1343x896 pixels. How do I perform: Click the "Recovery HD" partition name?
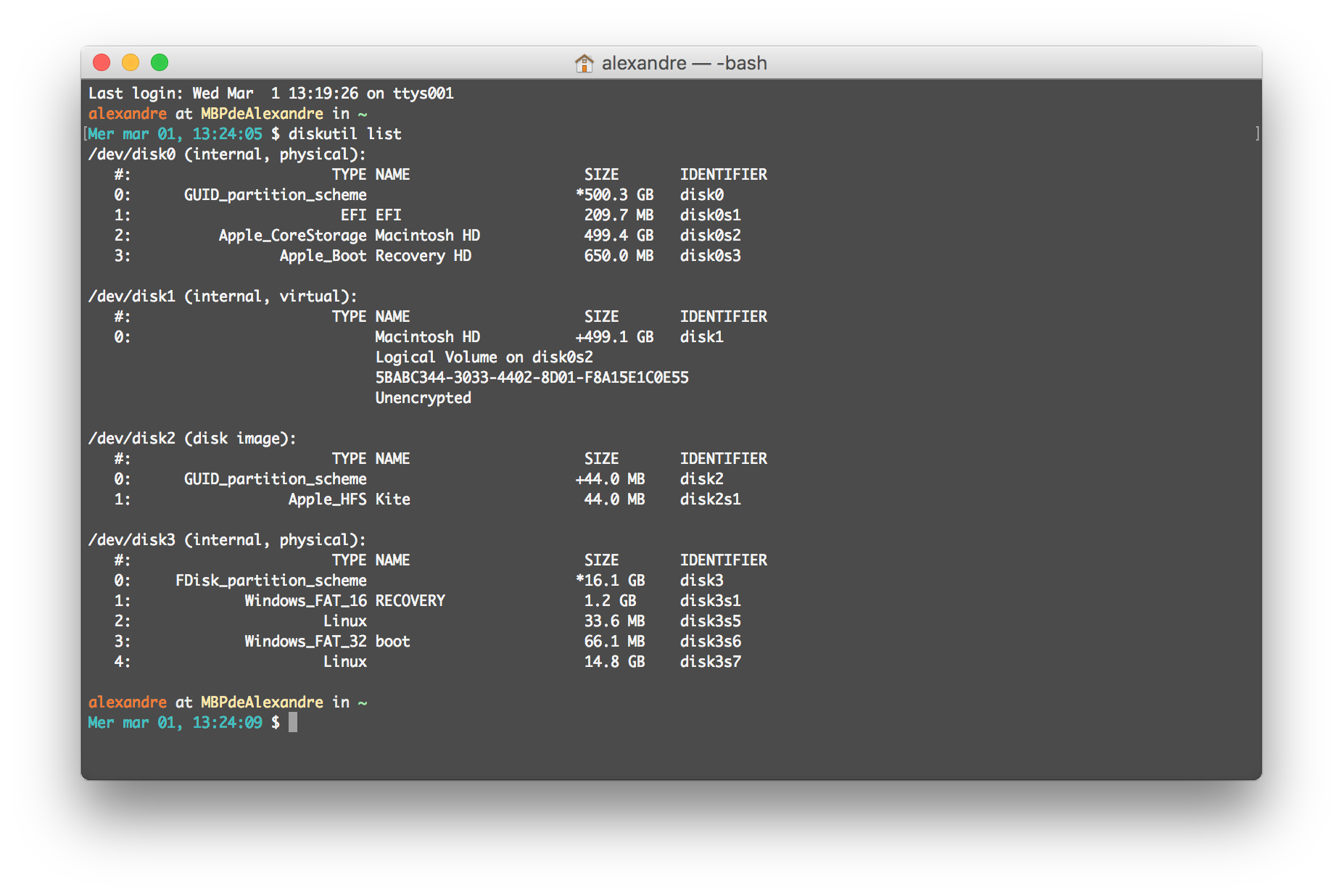tap(423, 256)
